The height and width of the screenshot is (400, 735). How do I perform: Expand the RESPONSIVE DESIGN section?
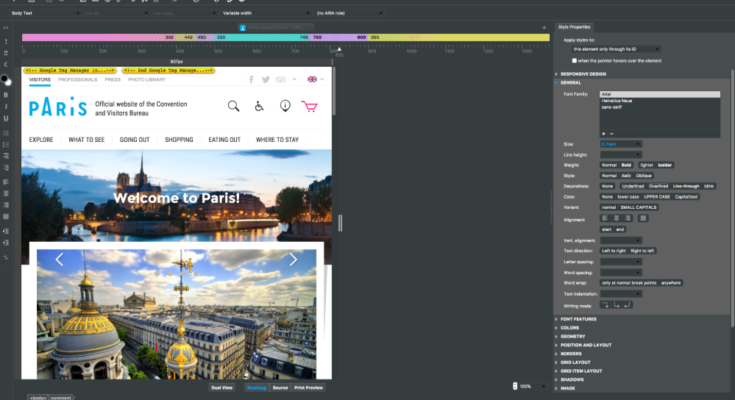(583, 74)
